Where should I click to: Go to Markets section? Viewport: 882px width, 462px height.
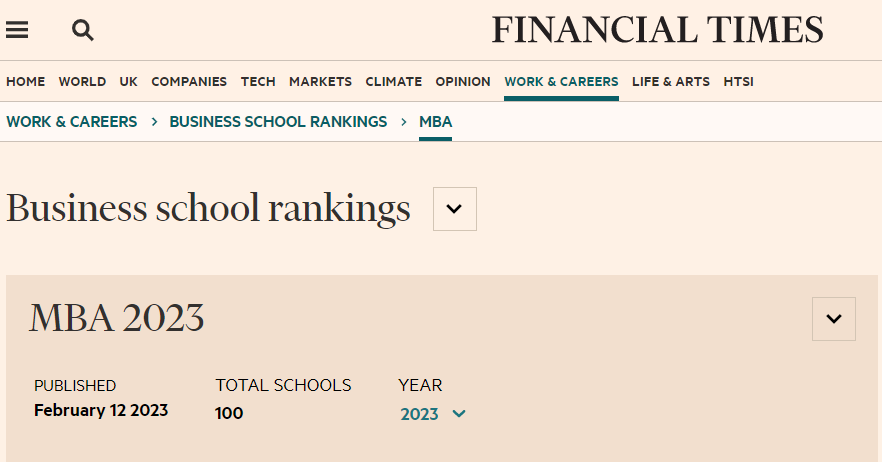point(320,82)
